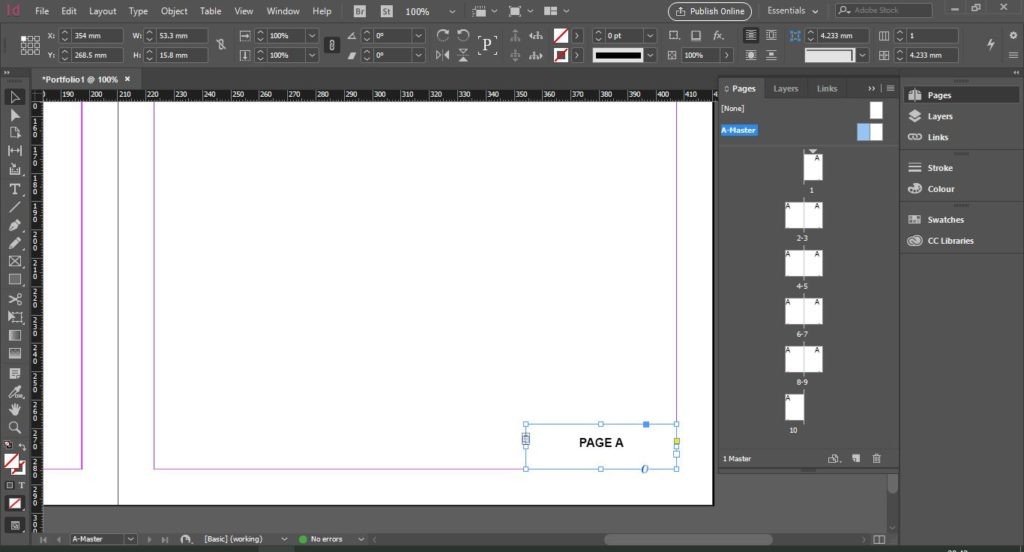This screenshot has height=552, width=1024.
Task: Select the Gap tool
Action: pyautogui.click(x=14, y=151)
